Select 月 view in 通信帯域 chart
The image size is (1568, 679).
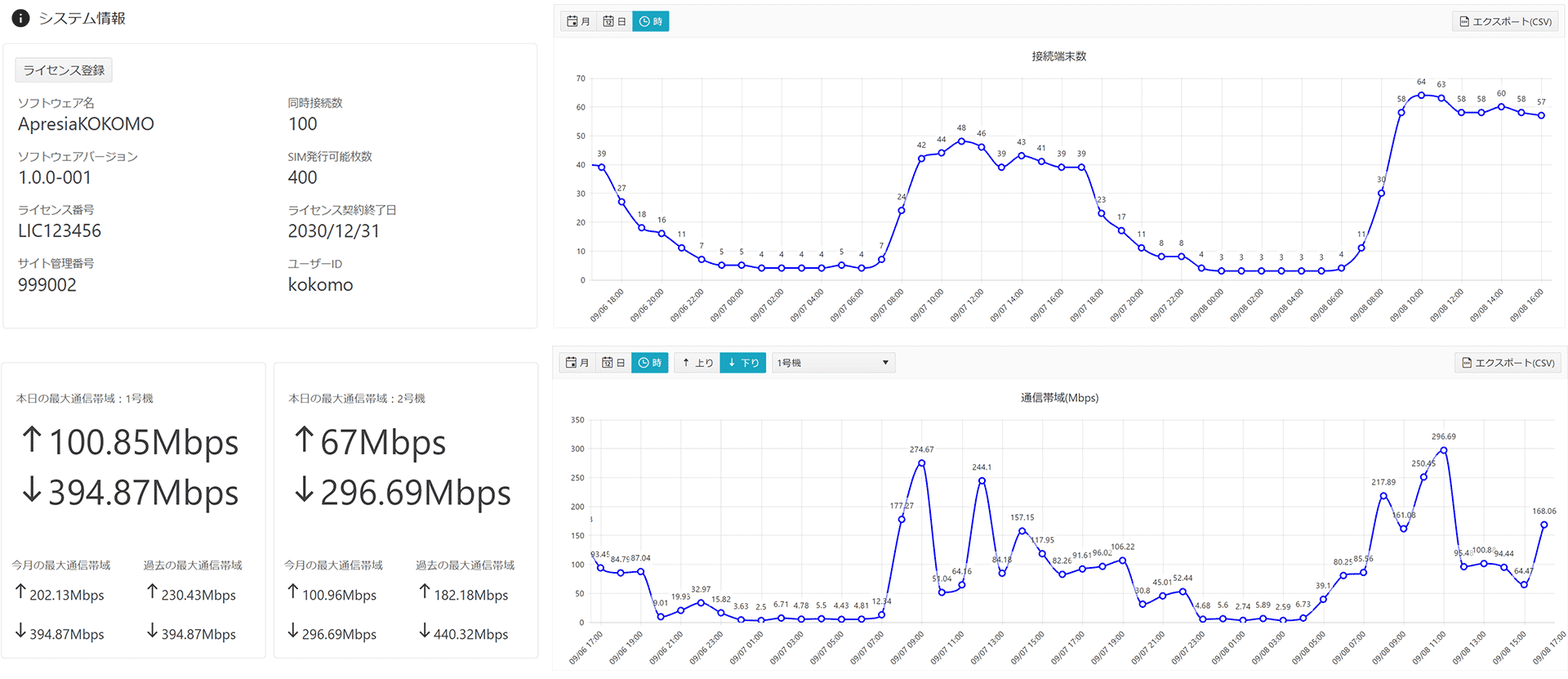tap(577, 363)
